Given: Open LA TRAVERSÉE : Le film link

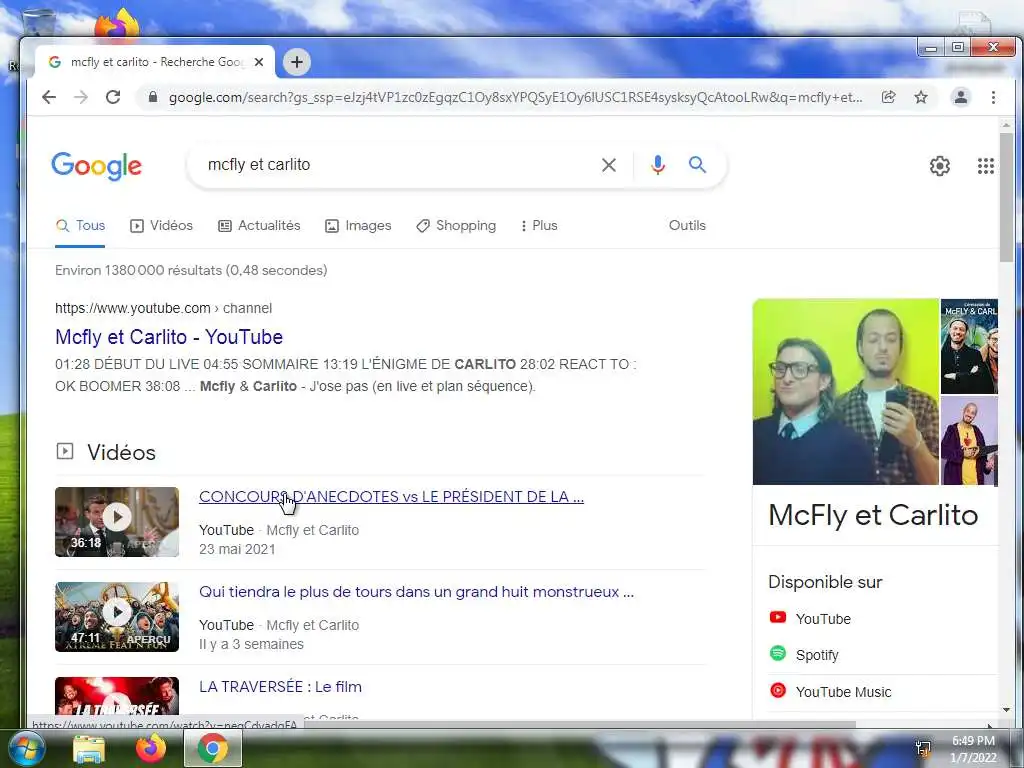Looking at the screenshot, I should tap(280, 686).
